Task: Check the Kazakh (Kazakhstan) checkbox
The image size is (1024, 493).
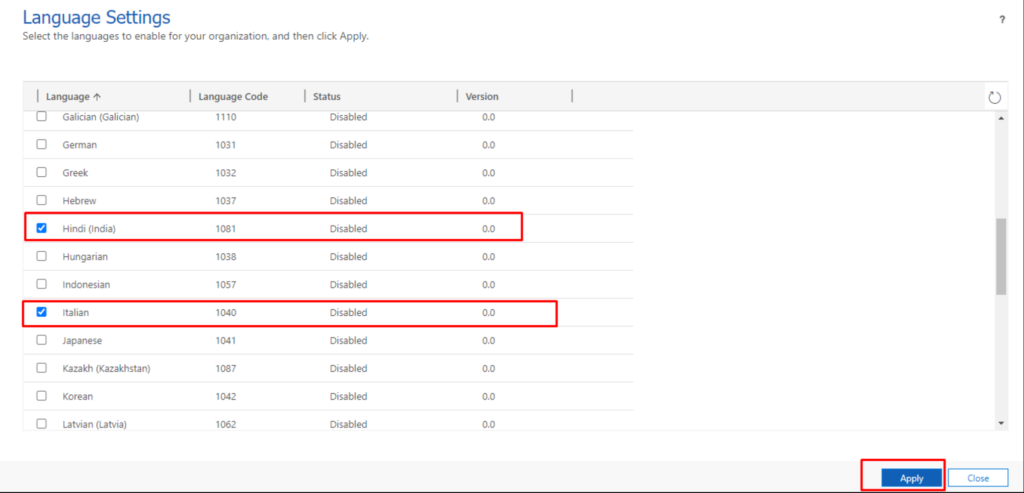Action: 41,368
